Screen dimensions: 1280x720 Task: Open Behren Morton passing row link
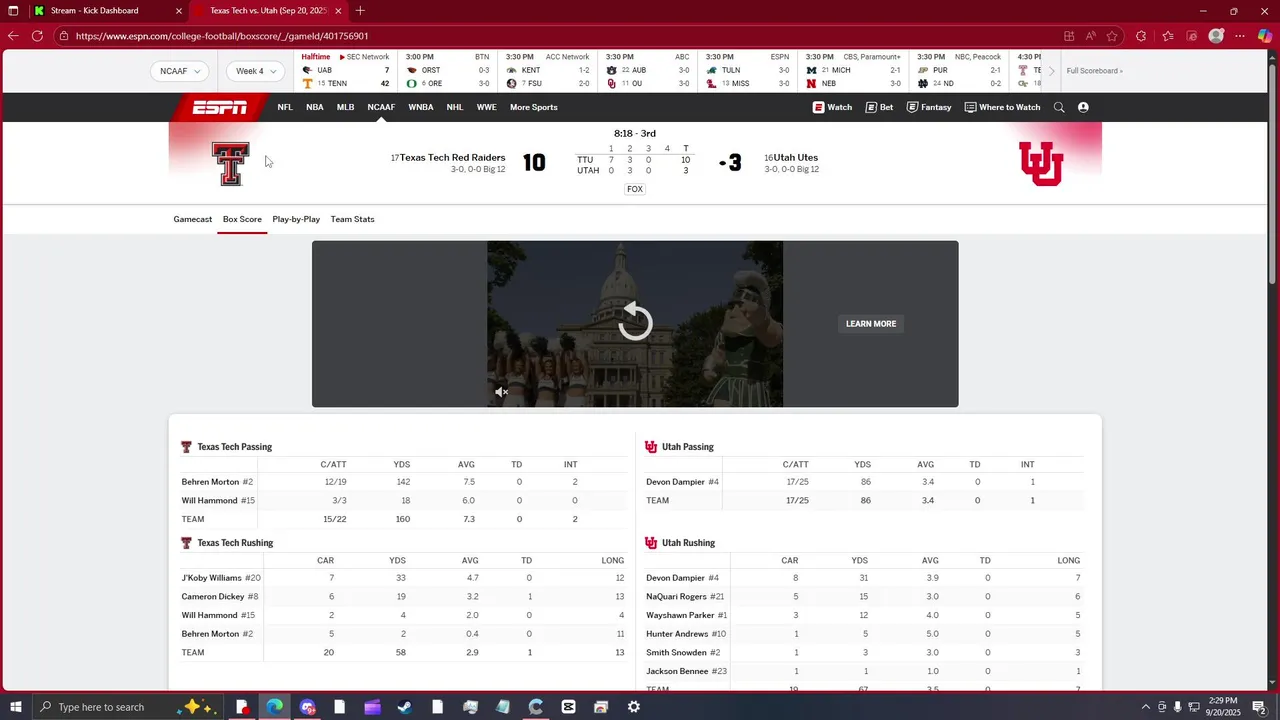coord(210,482)
